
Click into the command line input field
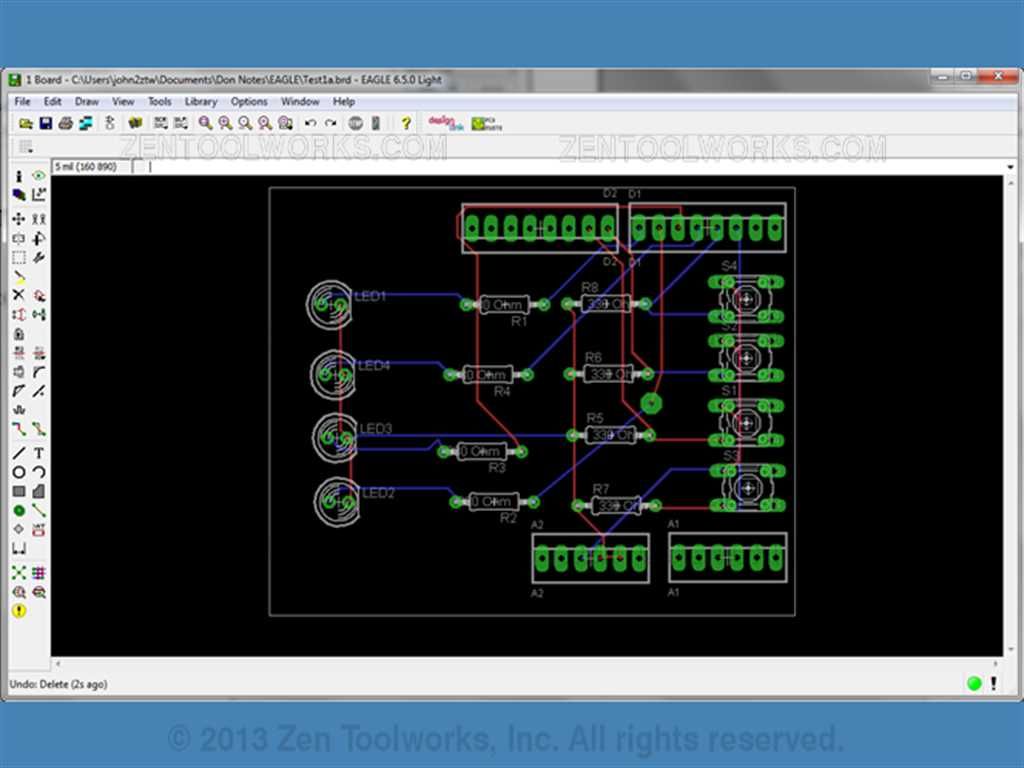point(575,167)
